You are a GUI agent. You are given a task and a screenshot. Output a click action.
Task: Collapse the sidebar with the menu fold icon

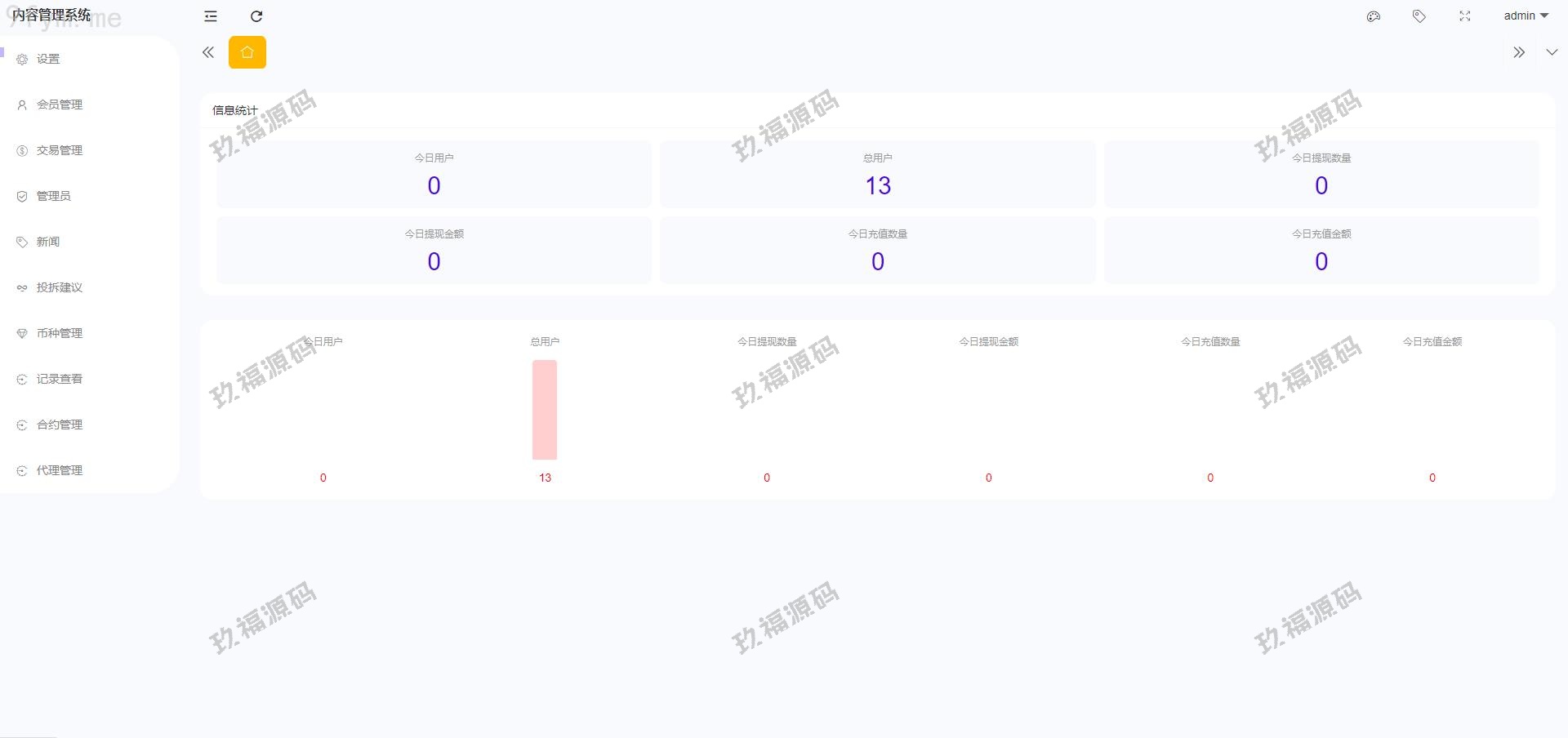(211, 16)
